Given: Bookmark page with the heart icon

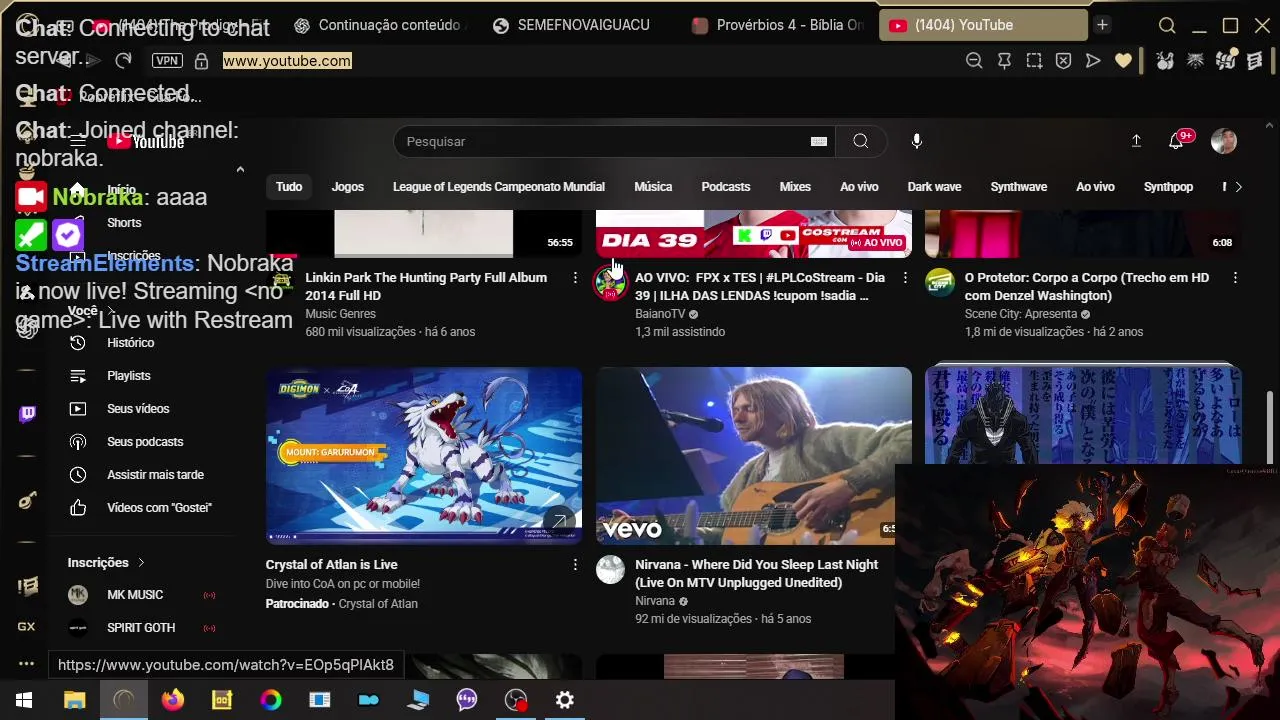Looking at the screenshot, I should click(x=1123, y=61).
